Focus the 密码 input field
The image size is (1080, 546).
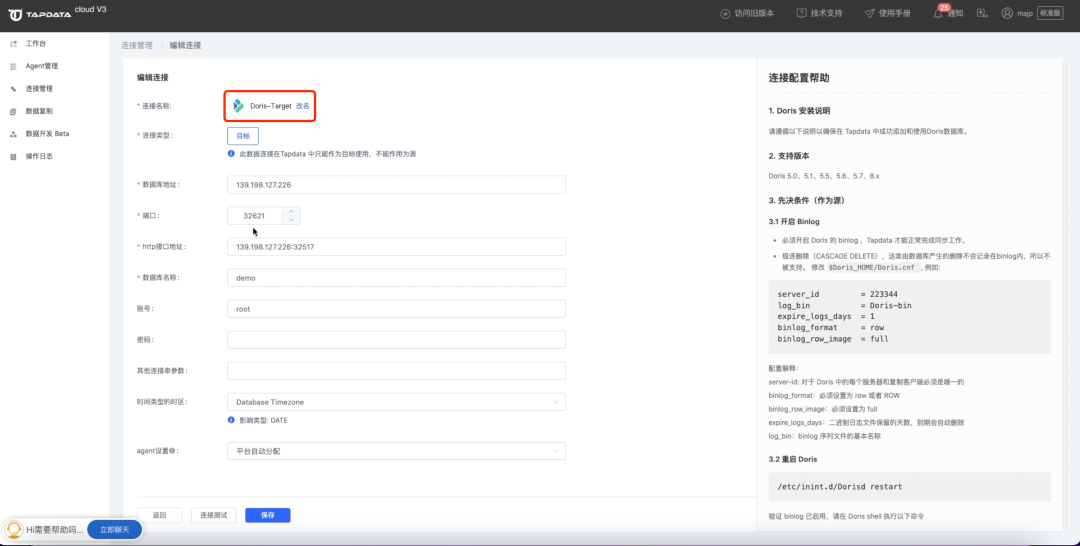click(396, 339)
